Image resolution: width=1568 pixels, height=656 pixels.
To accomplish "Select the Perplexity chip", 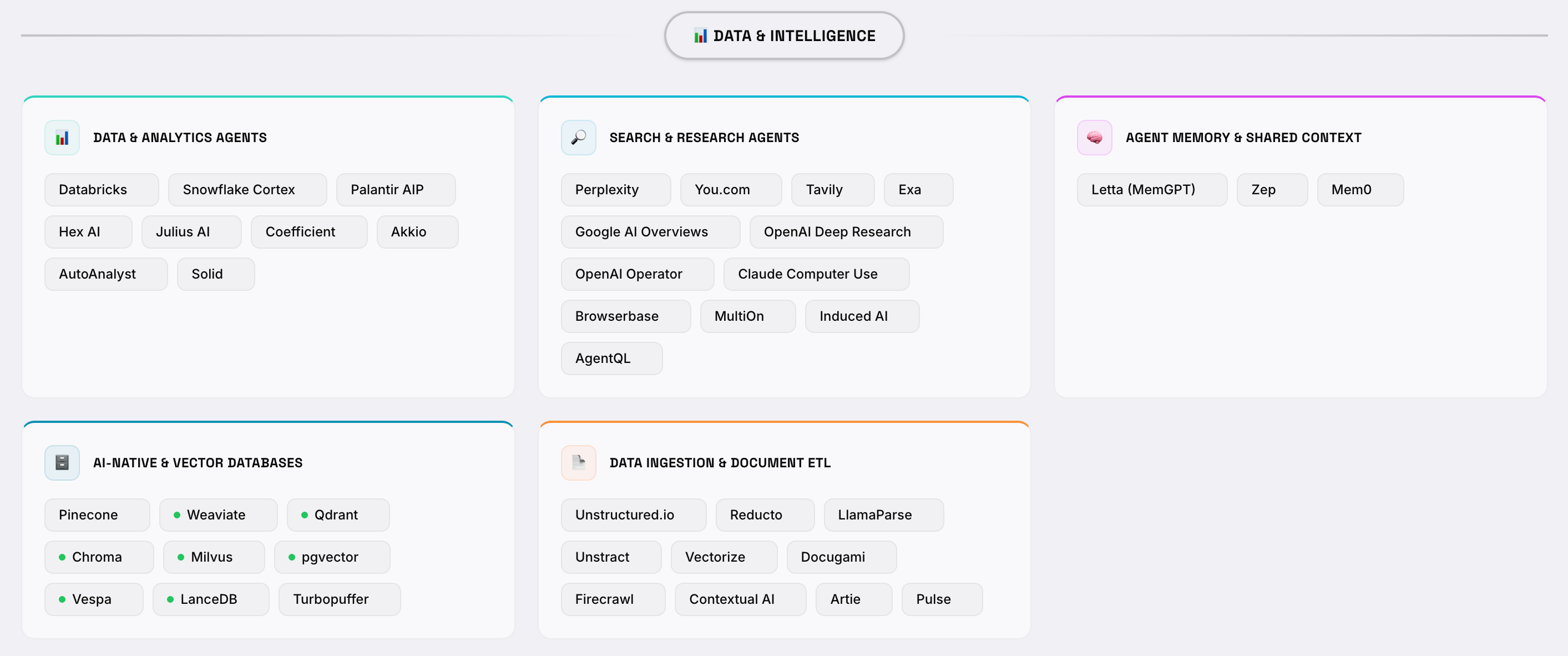I will tap(615, 189).
